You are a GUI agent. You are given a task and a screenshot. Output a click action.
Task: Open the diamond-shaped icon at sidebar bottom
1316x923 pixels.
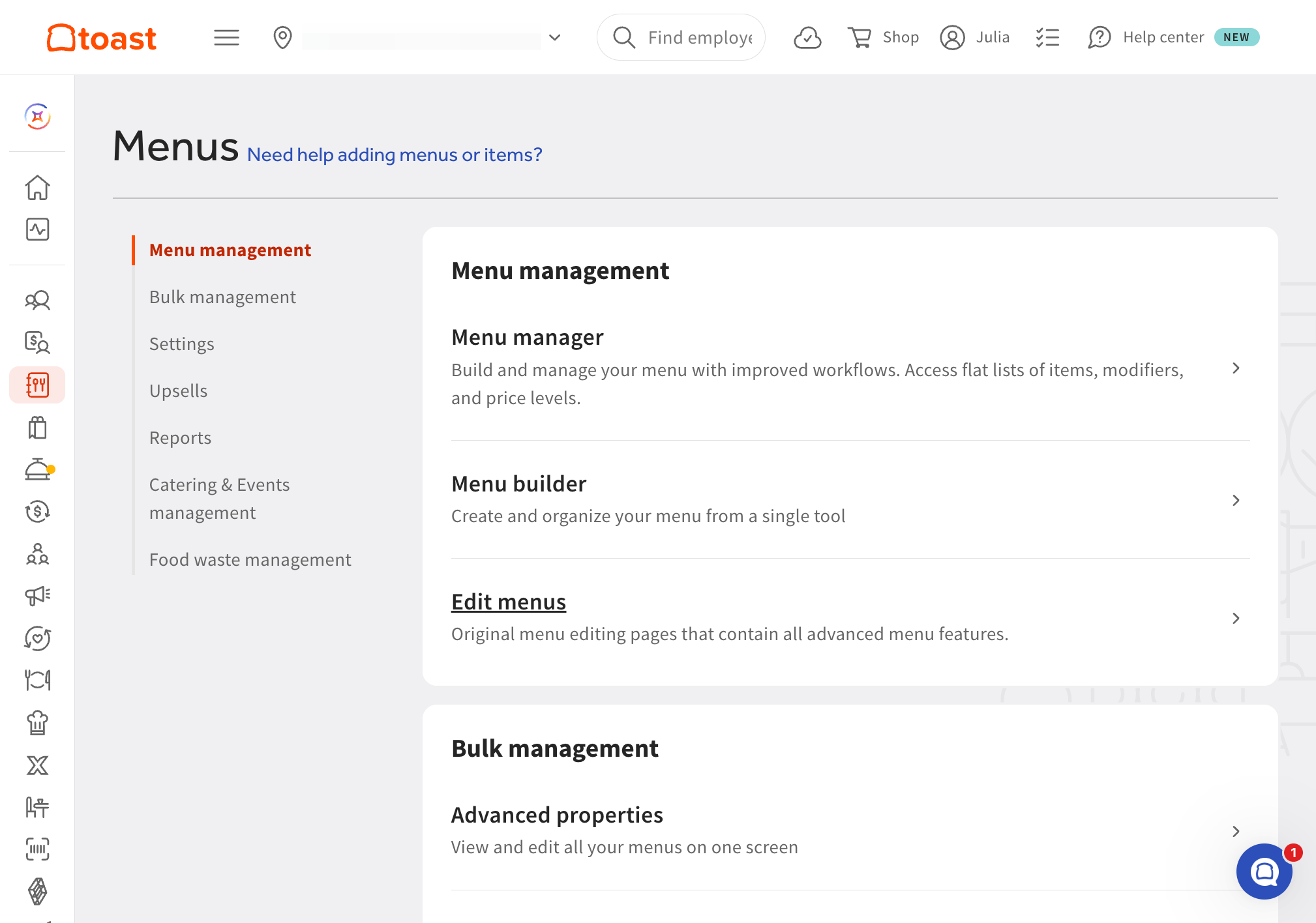point(38,892)
